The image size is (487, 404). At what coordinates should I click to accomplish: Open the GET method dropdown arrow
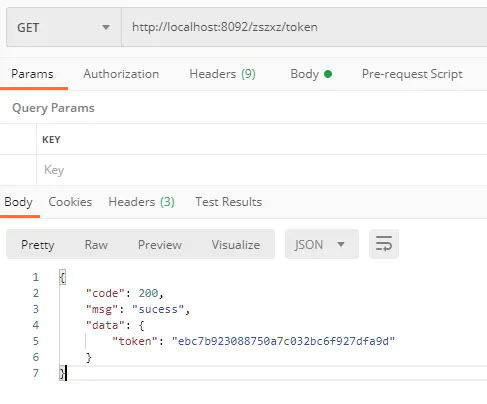click(x=106, y=27)
